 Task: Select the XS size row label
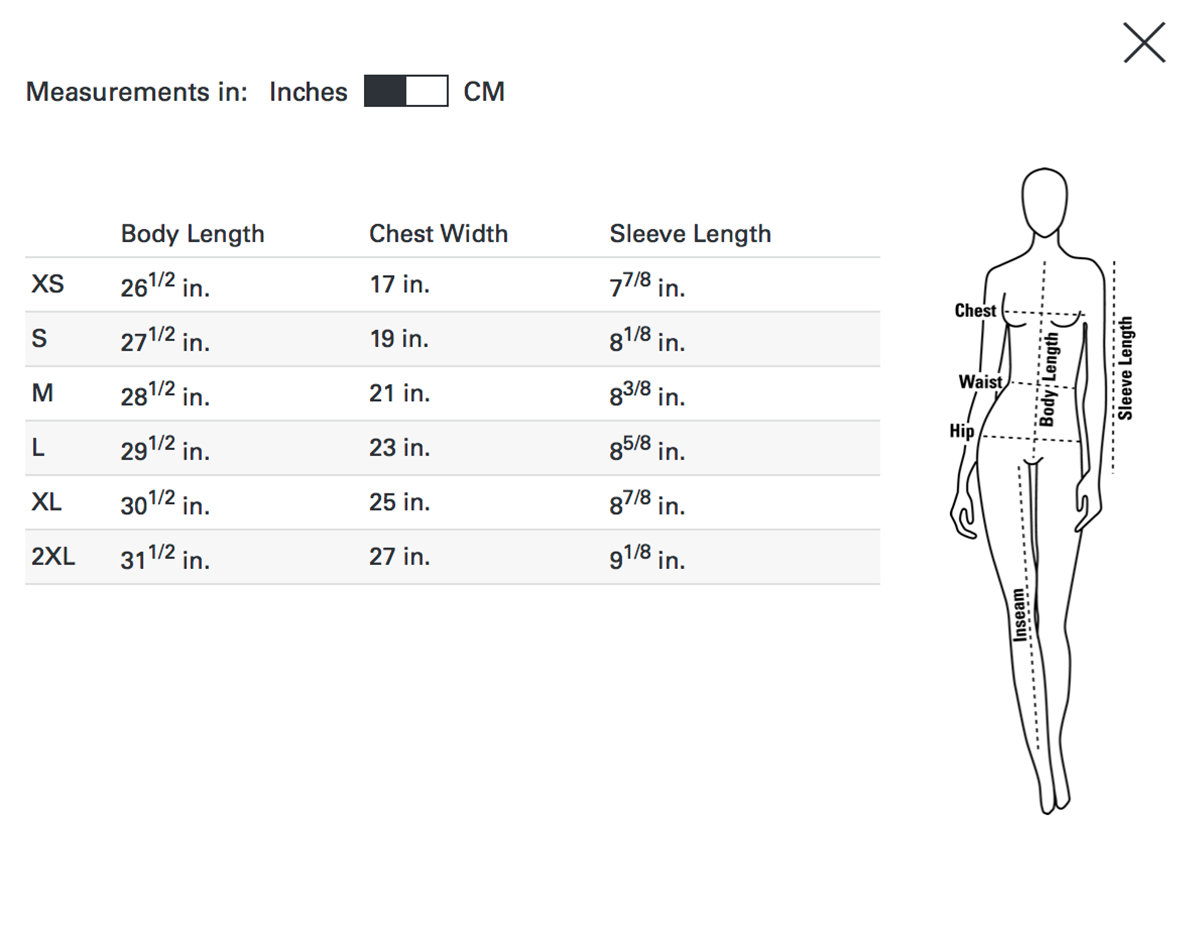(47, 284)
